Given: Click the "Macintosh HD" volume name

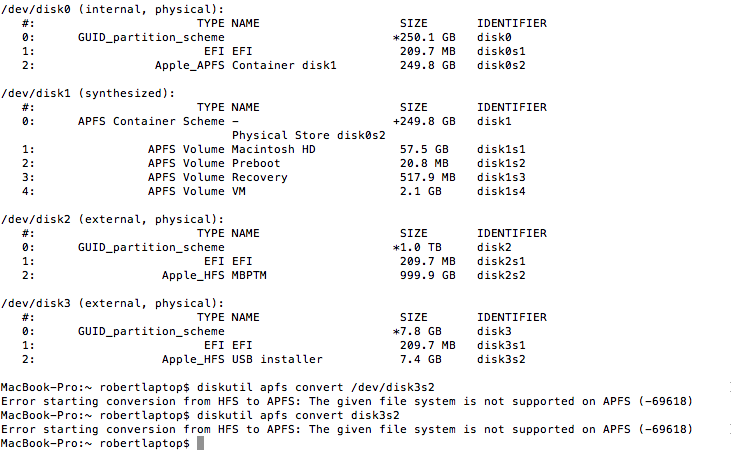Looking at the screenshot, I should (274, 149).
